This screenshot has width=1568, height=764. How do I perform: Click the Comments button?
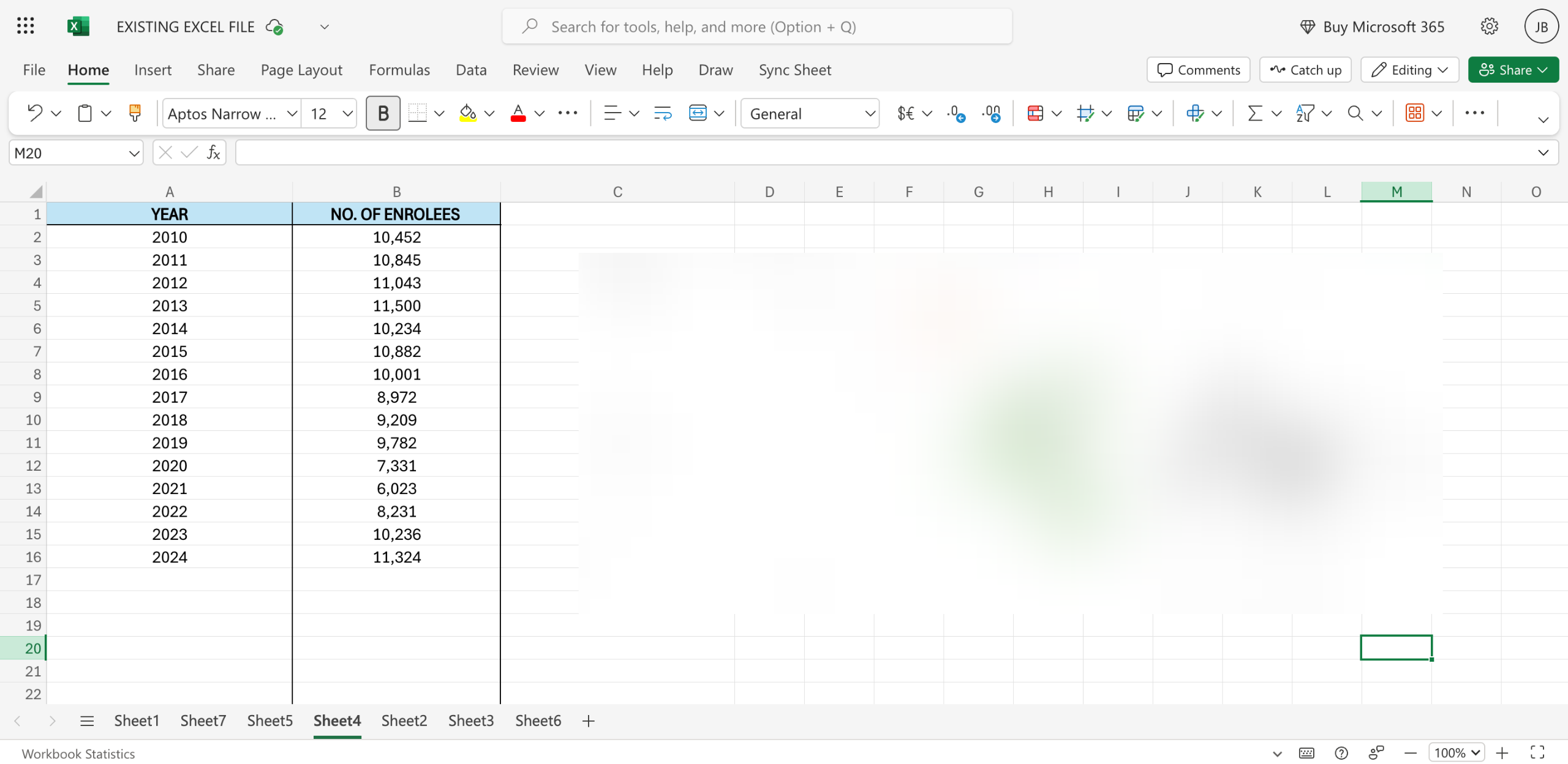click(x=1198, y=70)
